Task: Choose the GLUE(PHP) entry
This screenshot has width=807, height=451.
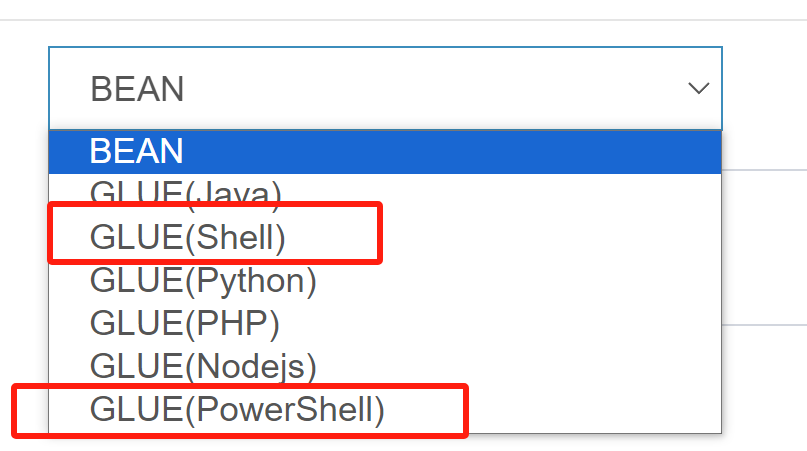Action: (x=185, y=323)
